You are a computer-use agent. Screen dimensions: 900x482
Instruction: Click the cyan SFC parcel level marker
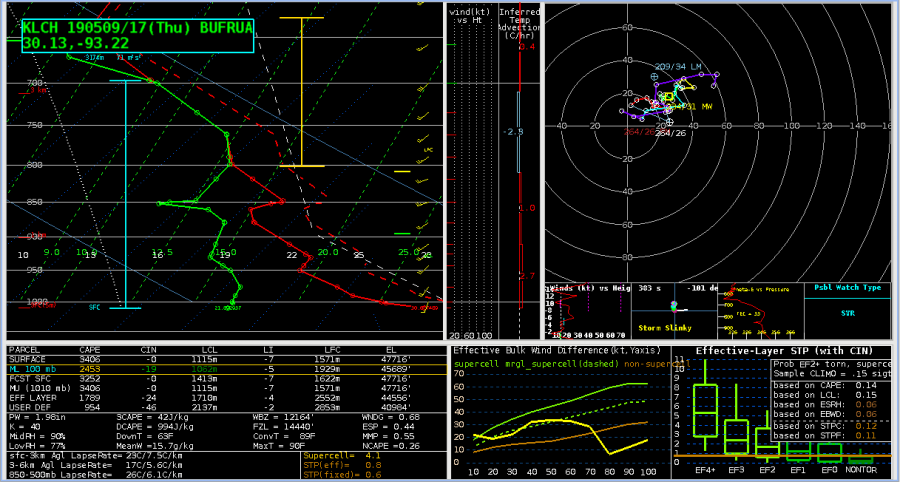pyautogui.click(x=125, y=307)
